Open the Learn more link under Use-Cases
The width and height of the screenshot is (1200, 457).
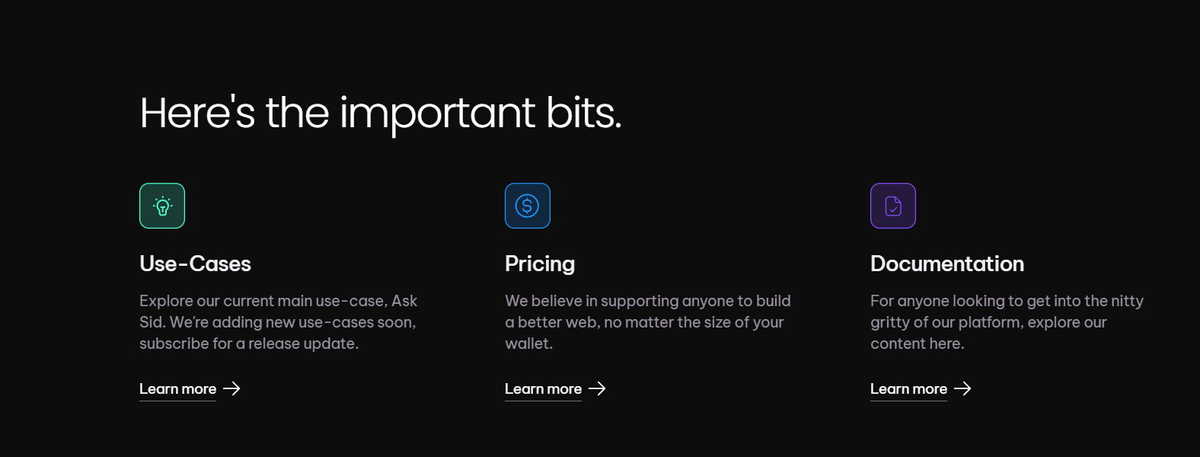tap(177, 389)
